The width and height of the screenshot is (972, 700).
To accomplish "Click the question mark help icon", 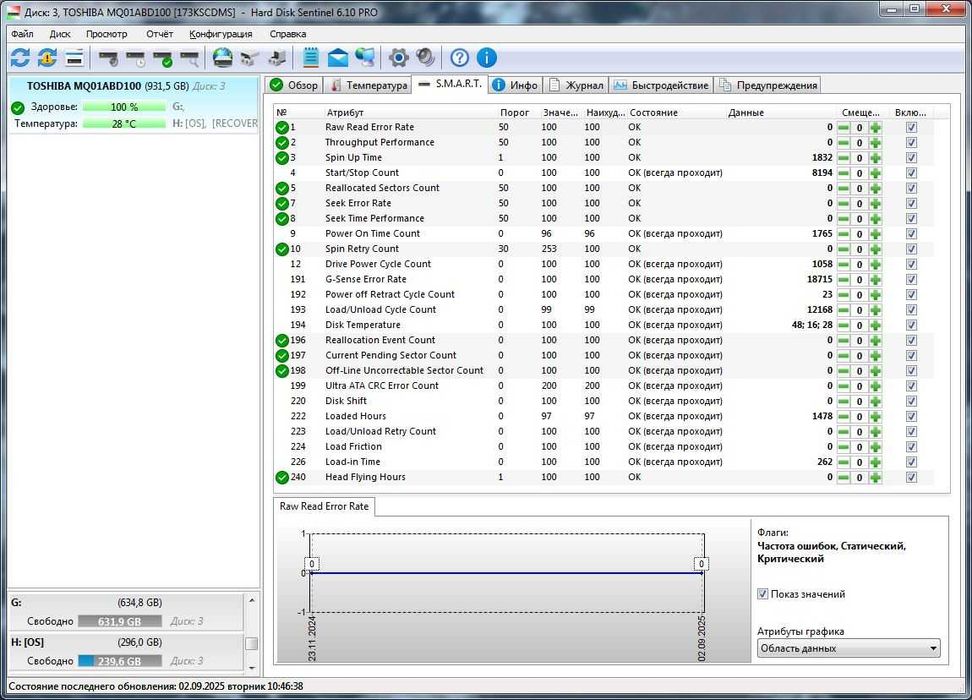I will click(459, 58).
